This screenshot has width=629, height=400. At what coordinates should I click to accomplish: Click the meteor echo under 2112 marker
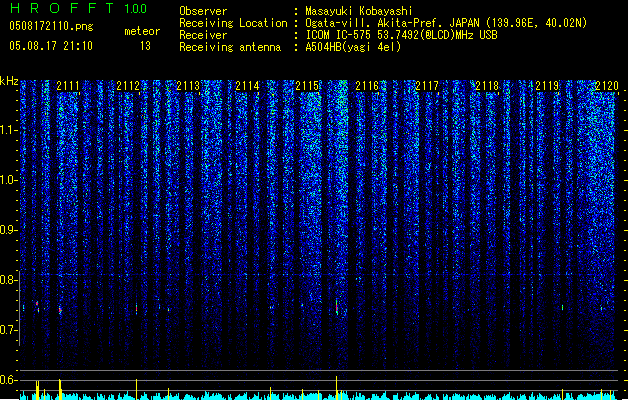(136, 309)
